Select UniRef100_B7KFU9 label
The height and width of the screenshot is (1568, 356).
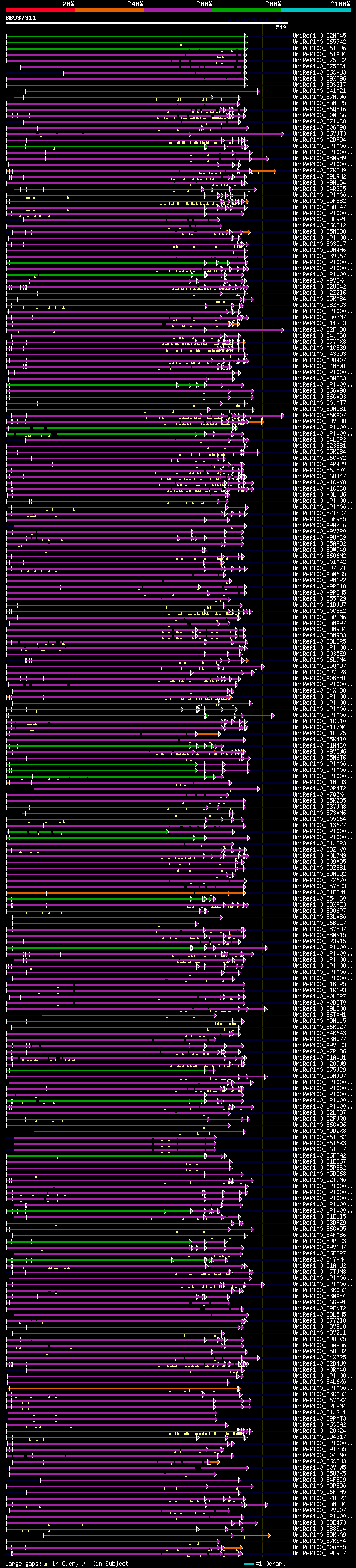tap(319, 170)
